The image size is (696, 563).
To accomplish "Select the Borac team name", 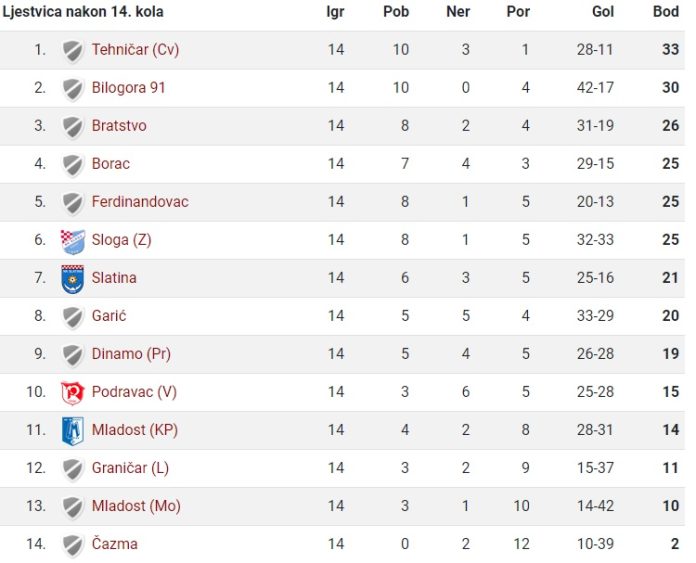I will 111,164.
